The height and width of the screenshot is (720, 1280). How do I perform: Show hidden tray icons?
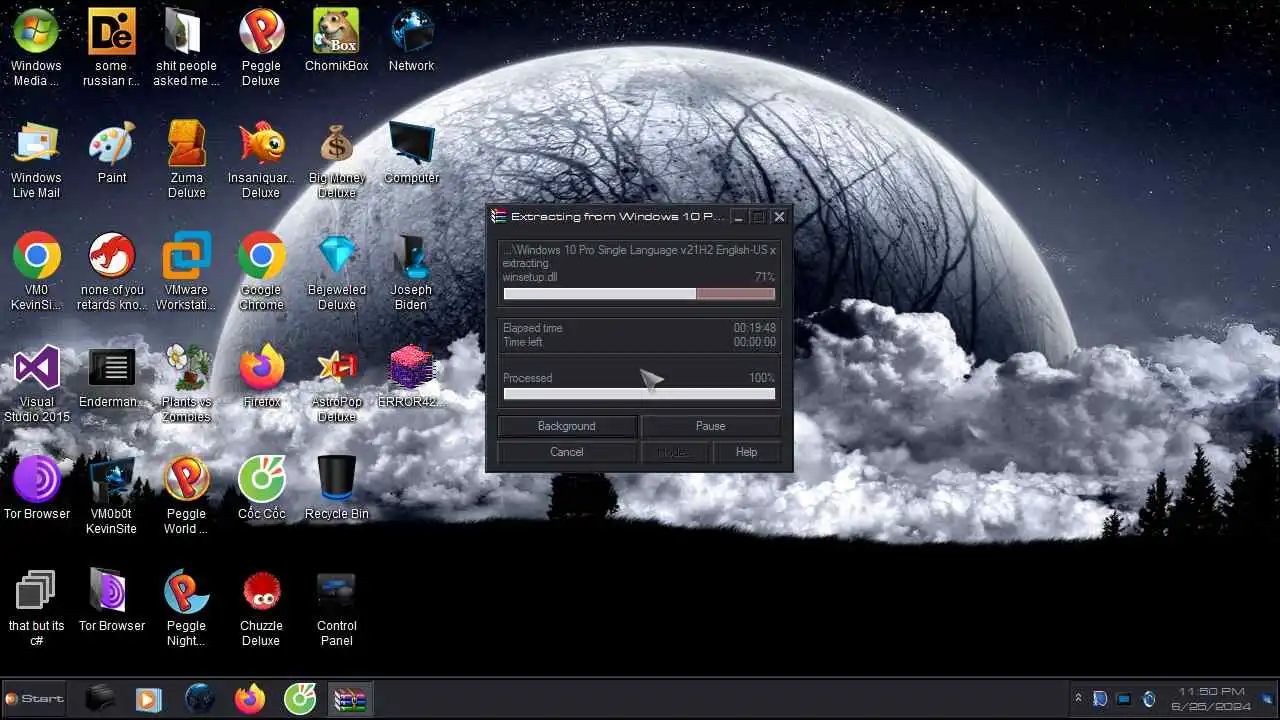1078,698
